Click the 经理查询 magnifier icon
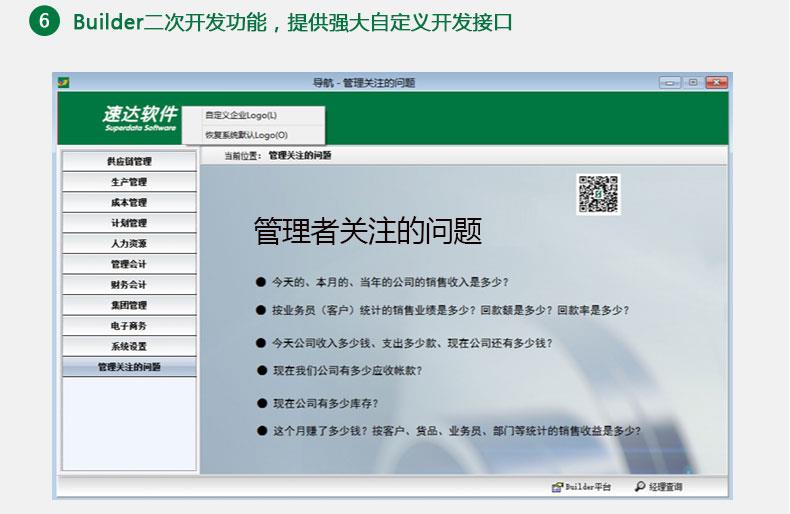The width and height of the screenshot is (790, 514). [x=640, y=487]
